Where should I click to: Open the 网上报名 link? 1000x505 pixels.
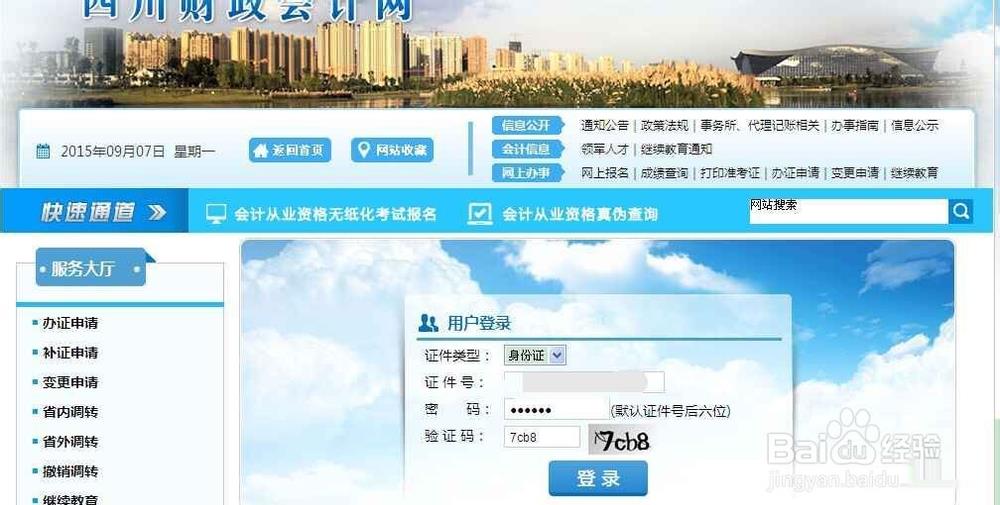[605, 173]
